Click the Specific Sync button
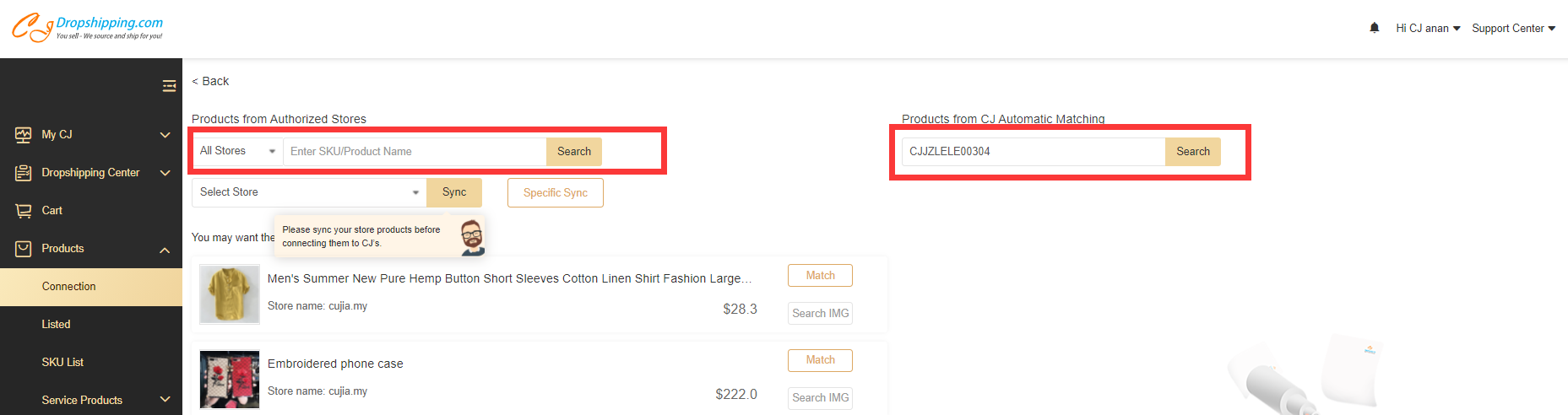 [x=555, y=192]
